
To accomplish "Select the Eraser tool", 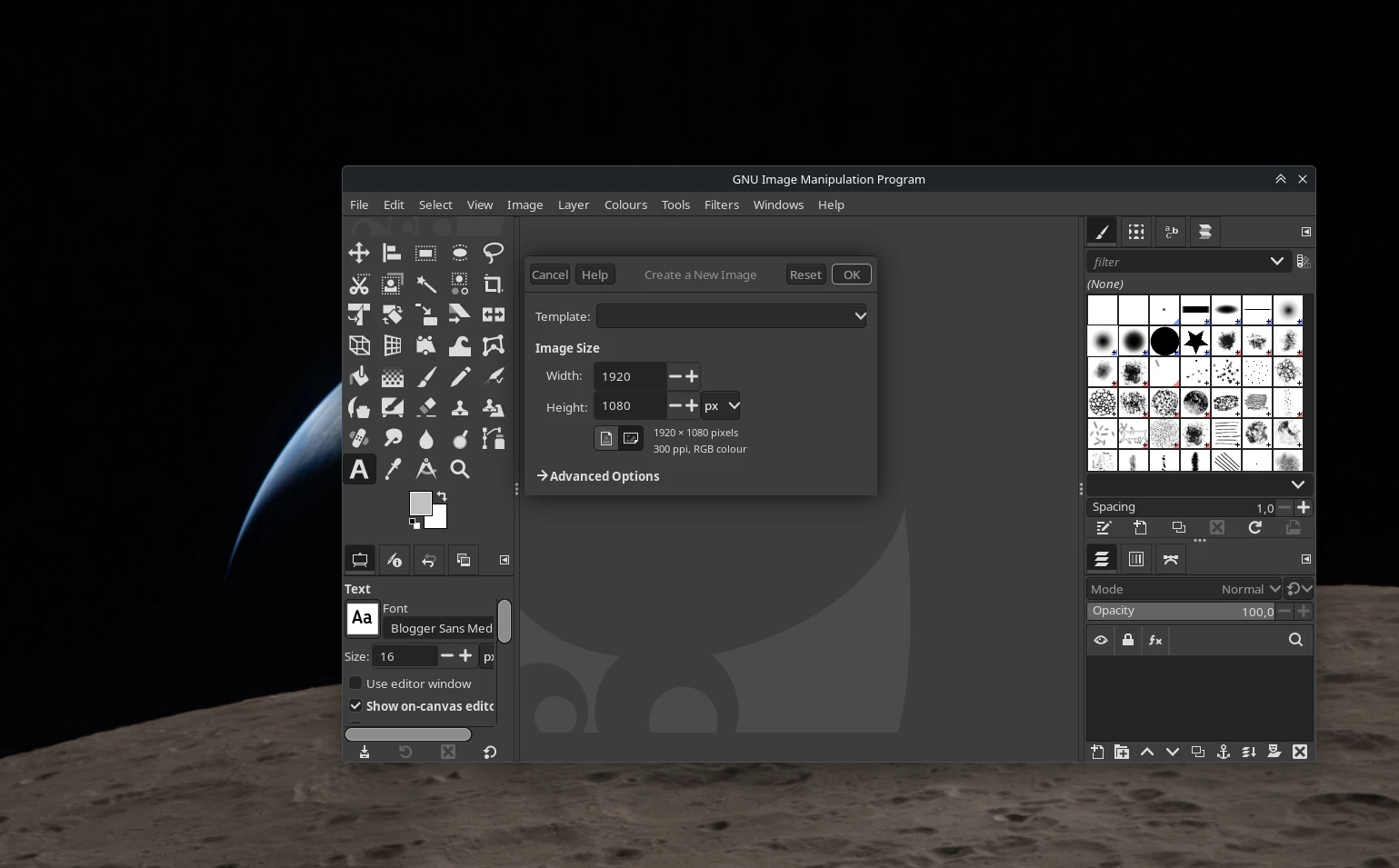I will pyautogui.click(x=426, y=408).
